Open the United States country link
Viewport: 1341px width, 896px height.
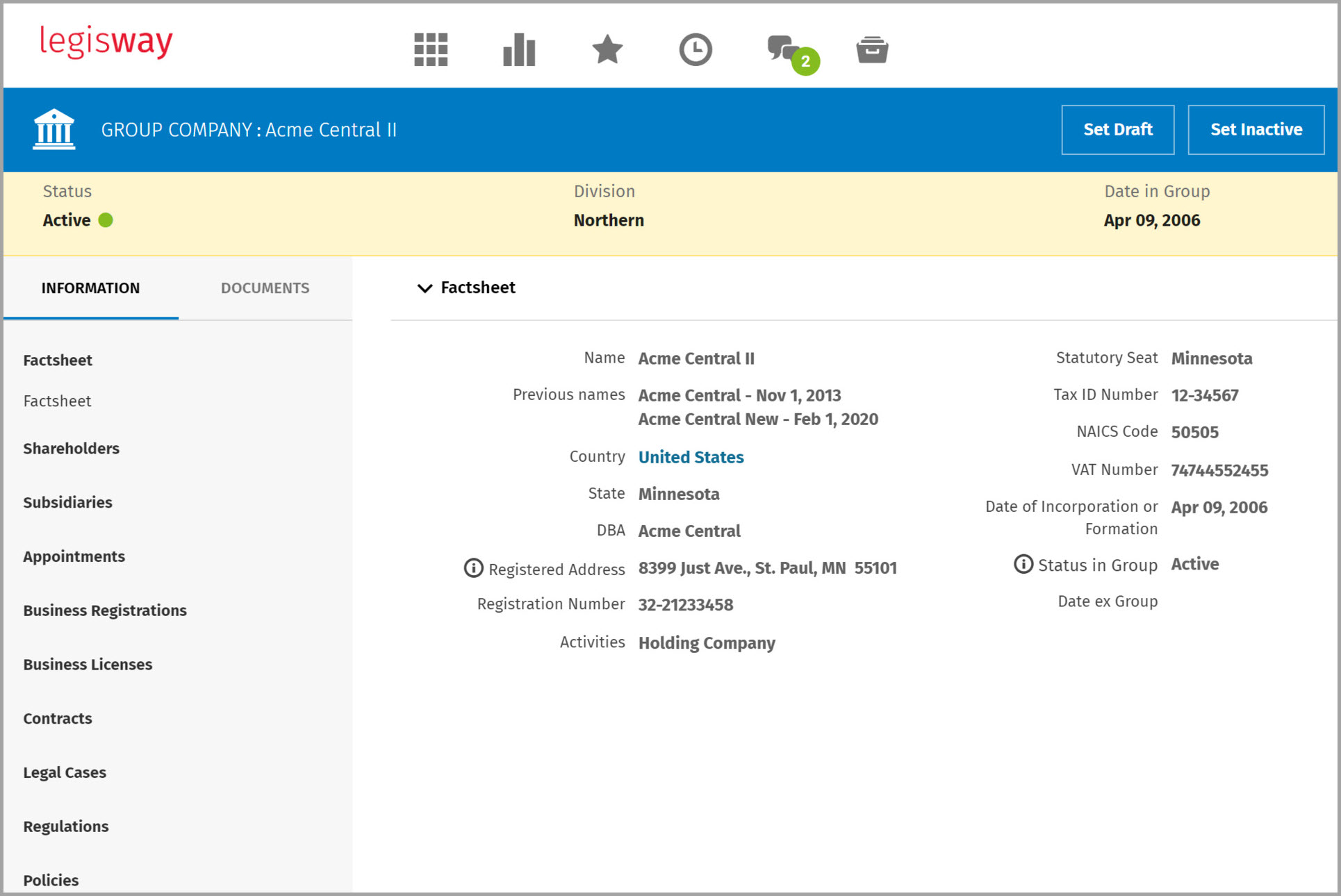[x=691, y=457]
